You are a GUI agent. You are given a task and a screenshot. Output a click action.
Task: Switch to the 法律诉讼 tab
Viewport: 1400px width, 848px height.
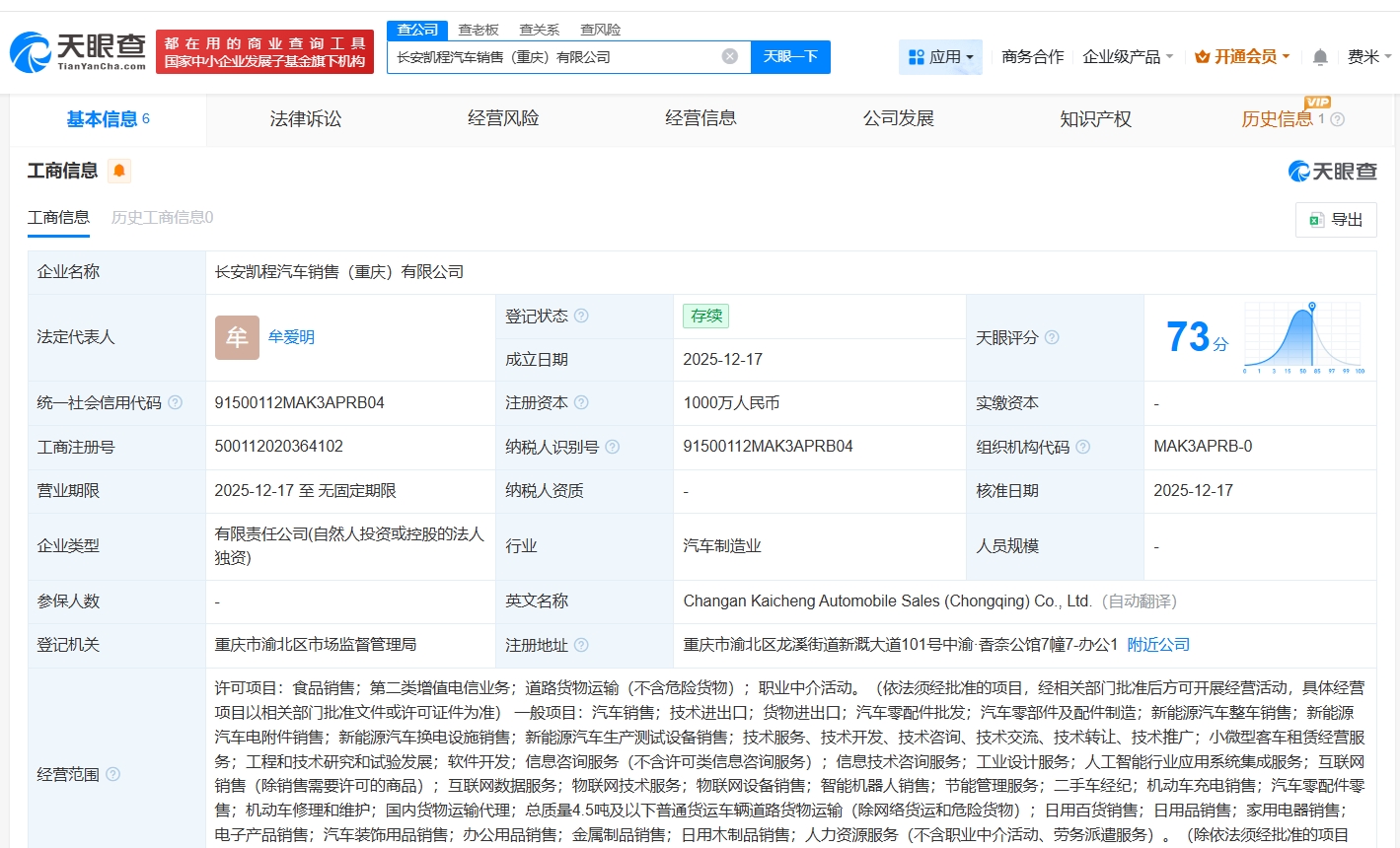306,119
